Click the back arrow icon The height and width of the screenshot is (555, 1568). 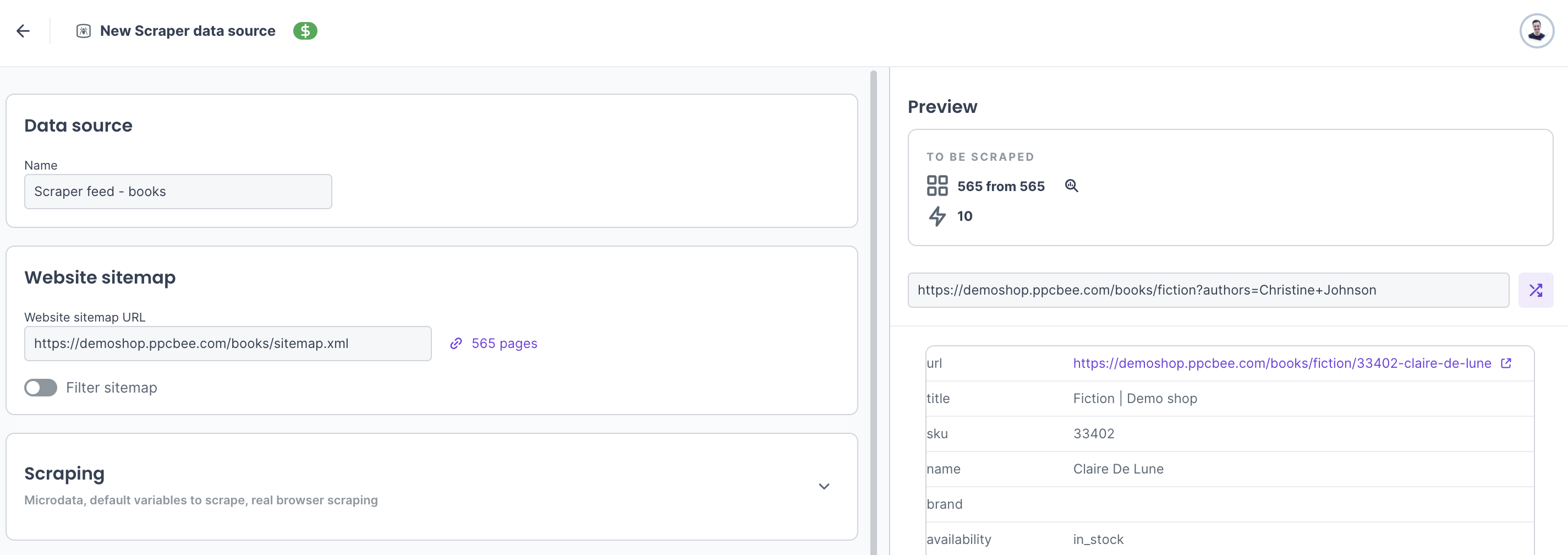[23, 31]
